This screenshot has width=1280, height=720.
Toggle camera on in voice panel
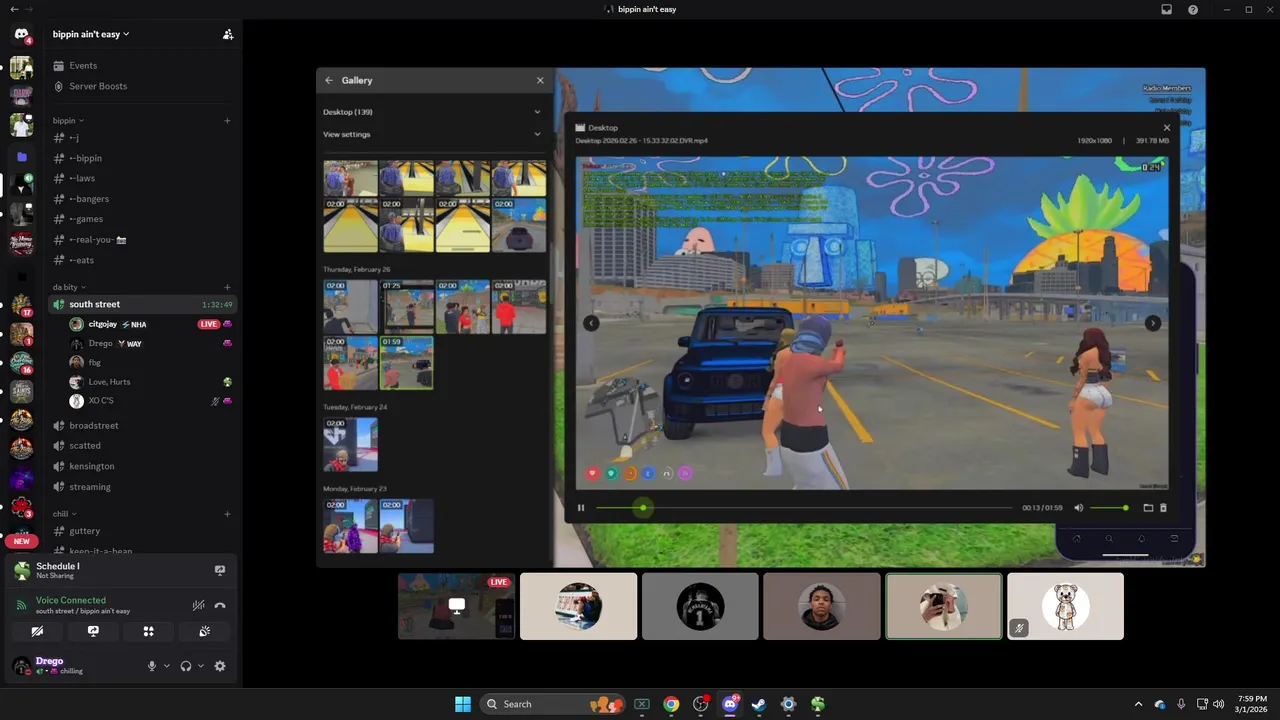point(37,631)
